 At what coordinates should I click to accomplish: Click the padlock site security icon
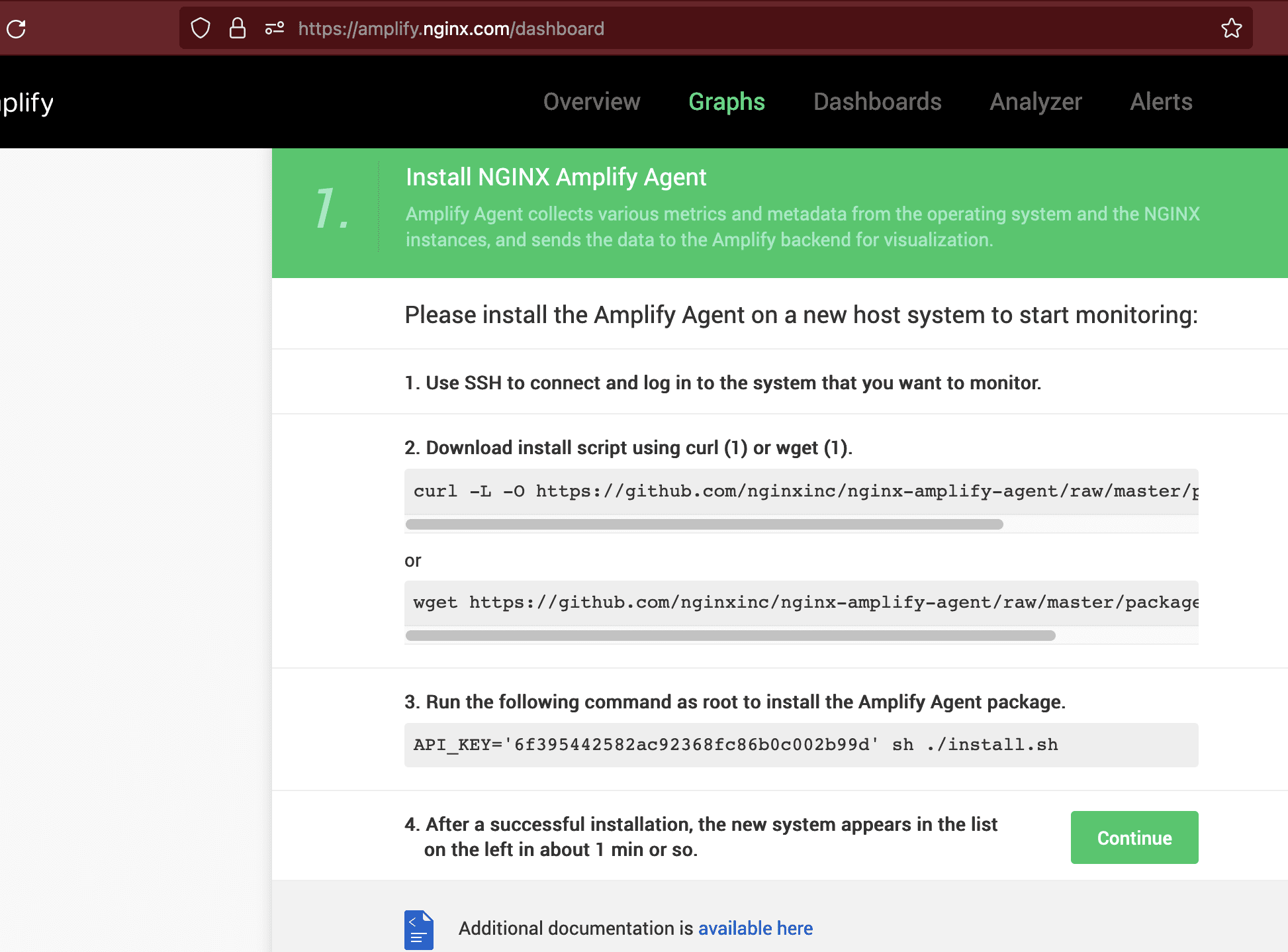(x=237, y=28)
